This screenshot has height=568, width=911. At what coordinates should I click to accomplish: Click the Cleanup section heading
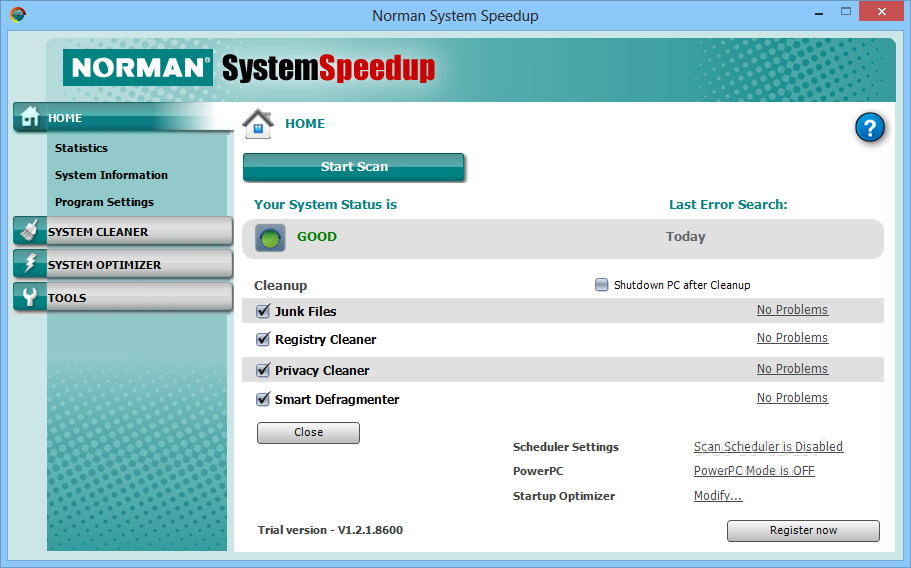click(x=281, y=286)
